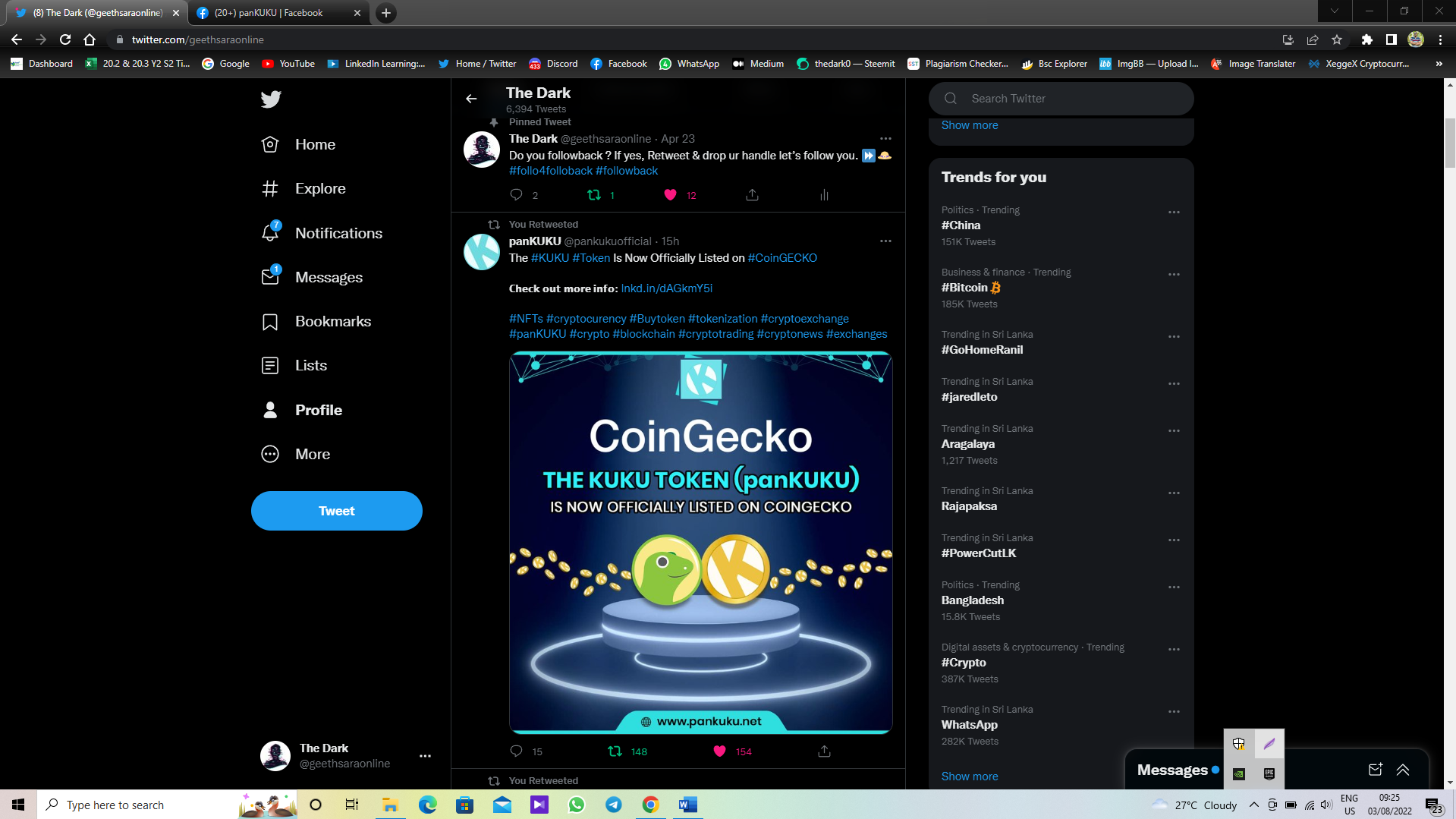Switch to the panKUKU Facebook tab

(277, 13)
